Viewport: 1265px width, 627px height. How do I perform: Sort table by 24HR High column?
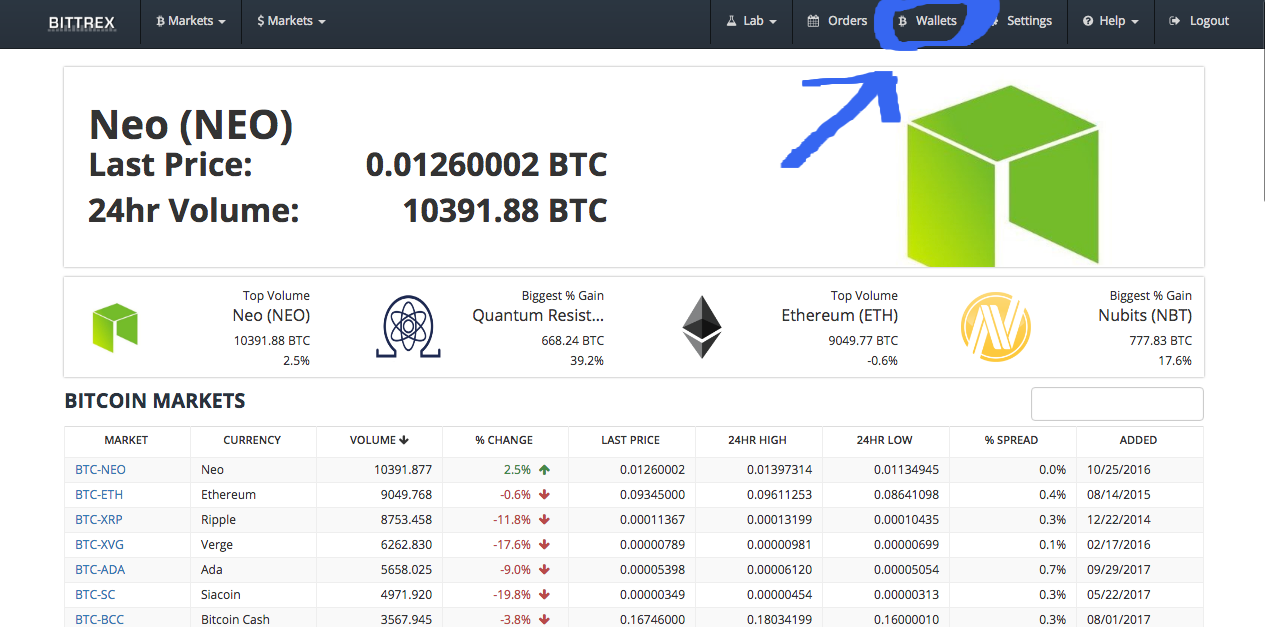coord(757,440)
